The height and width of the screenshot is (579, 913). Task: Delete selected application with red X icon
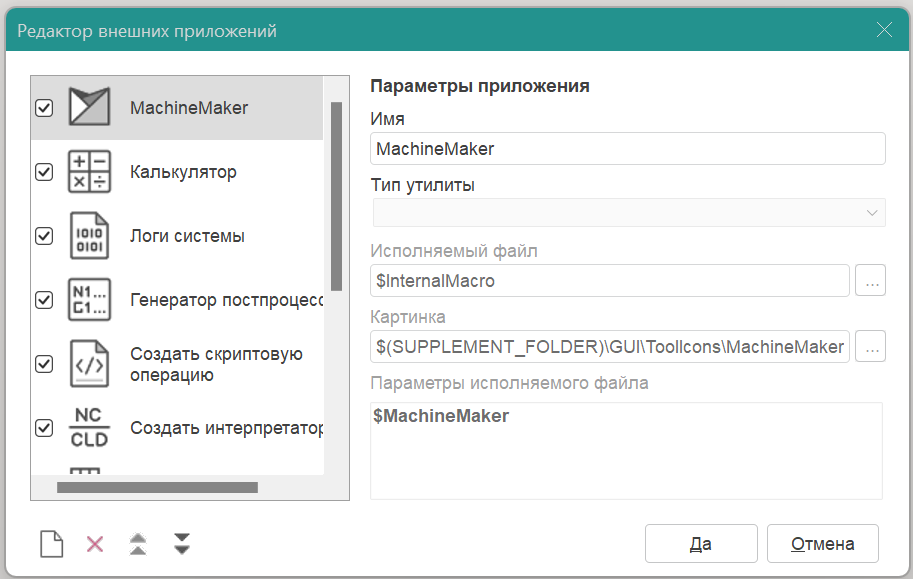tap(95, 544)
